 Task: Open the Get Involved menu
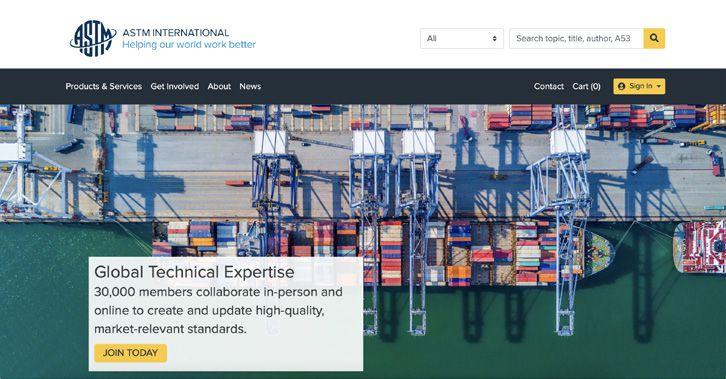pos(175,86)
